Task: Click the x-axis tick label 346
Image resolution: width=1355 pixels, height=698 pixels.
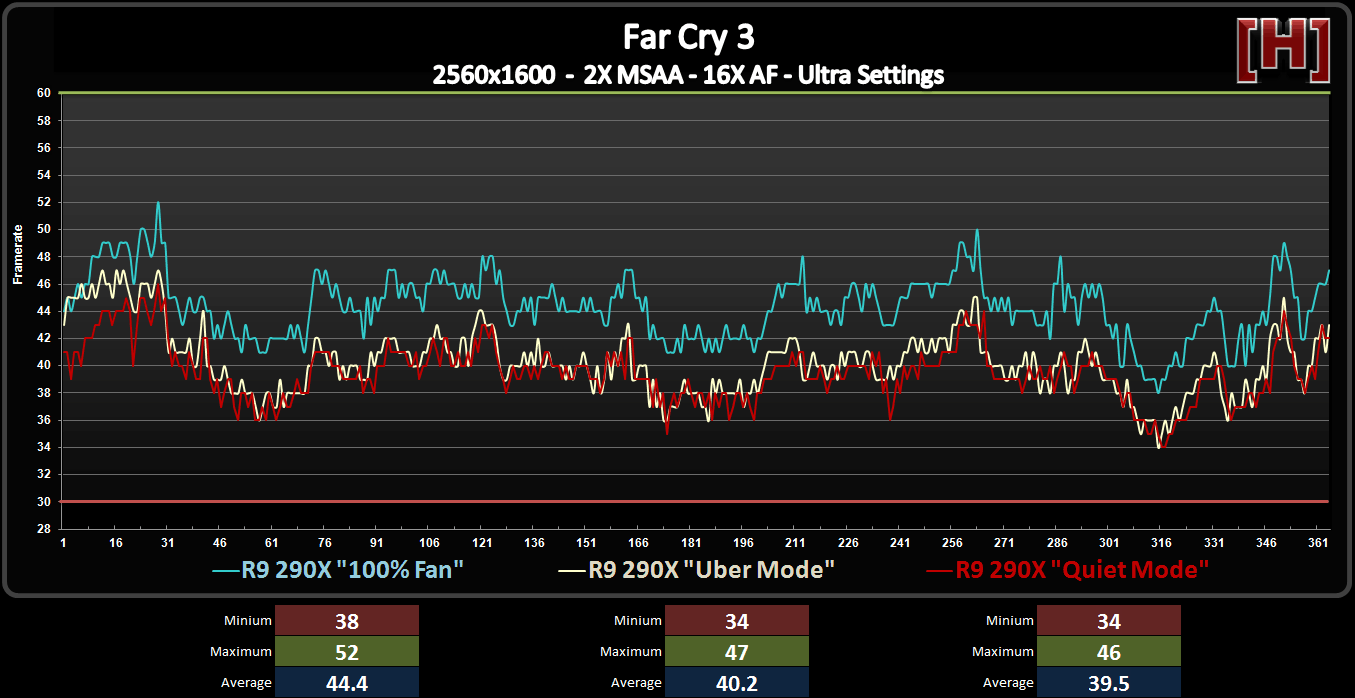Action: 1266,542
